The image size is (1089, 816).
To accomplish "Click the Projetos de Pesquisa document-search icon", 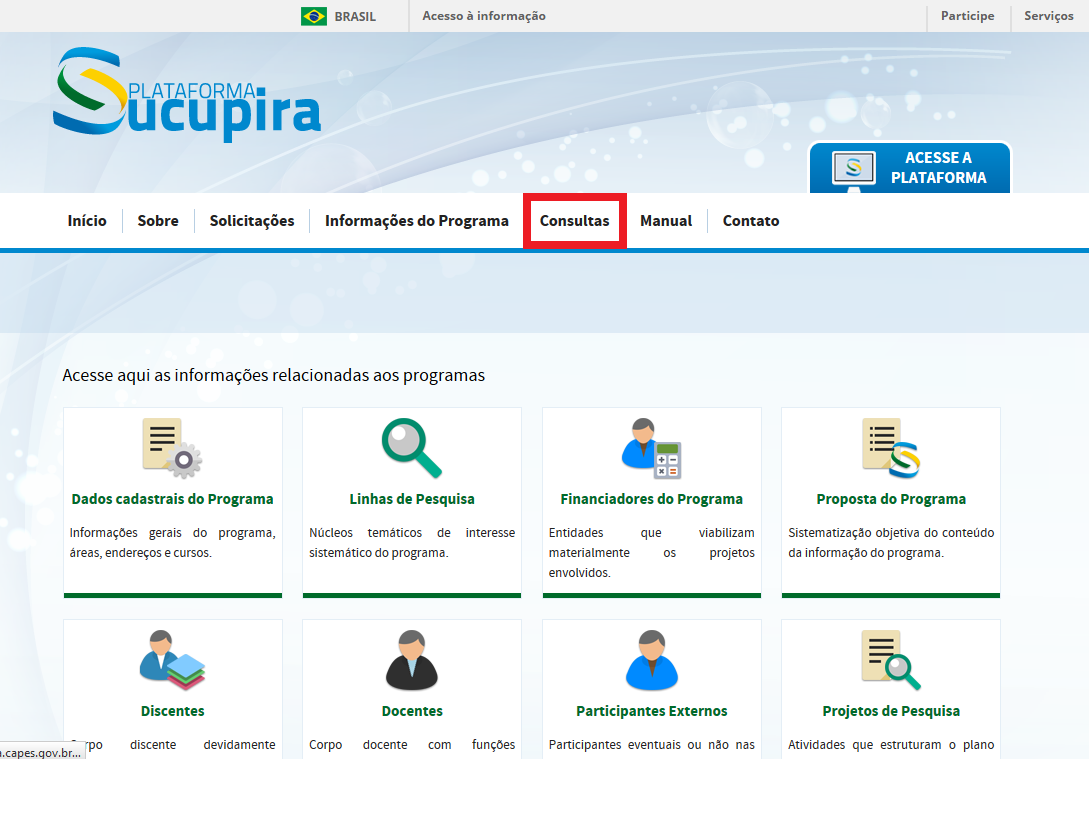I will tap(891, 660).
